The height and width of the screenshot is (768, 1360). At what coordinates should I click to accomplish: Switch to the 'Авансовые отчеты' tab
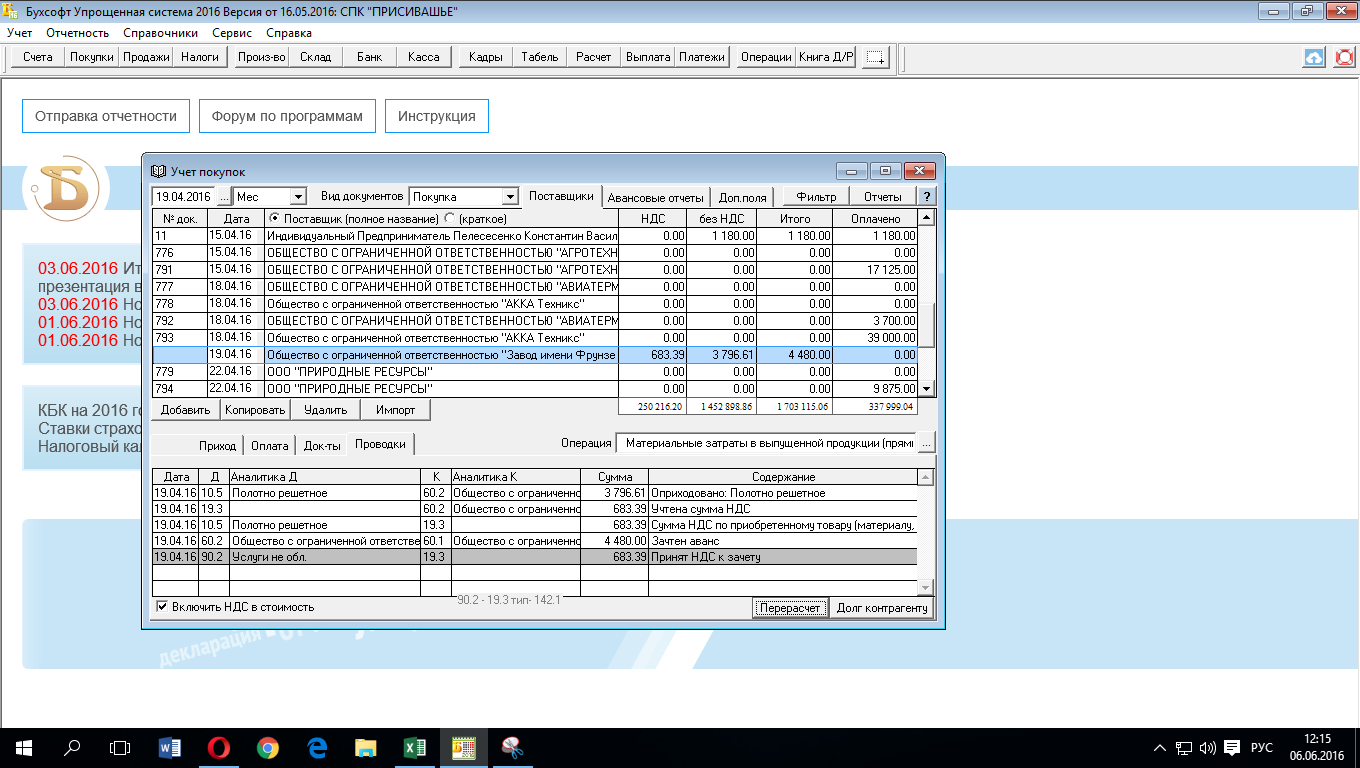pyautogui.click(x=656, y=197)
